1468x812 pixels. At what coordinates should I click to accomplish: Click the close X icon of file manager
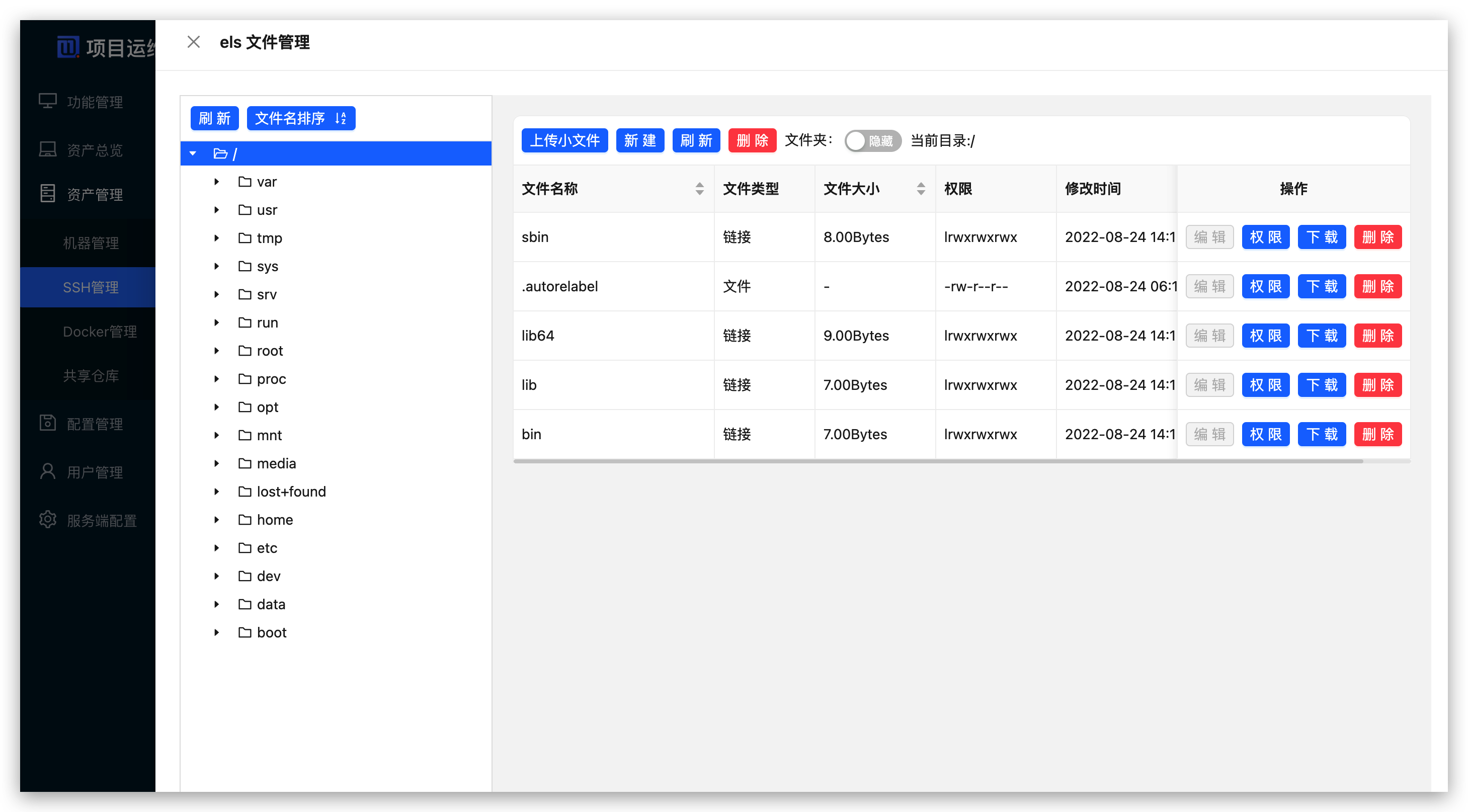pyautogui.click(x=193, y=42)
